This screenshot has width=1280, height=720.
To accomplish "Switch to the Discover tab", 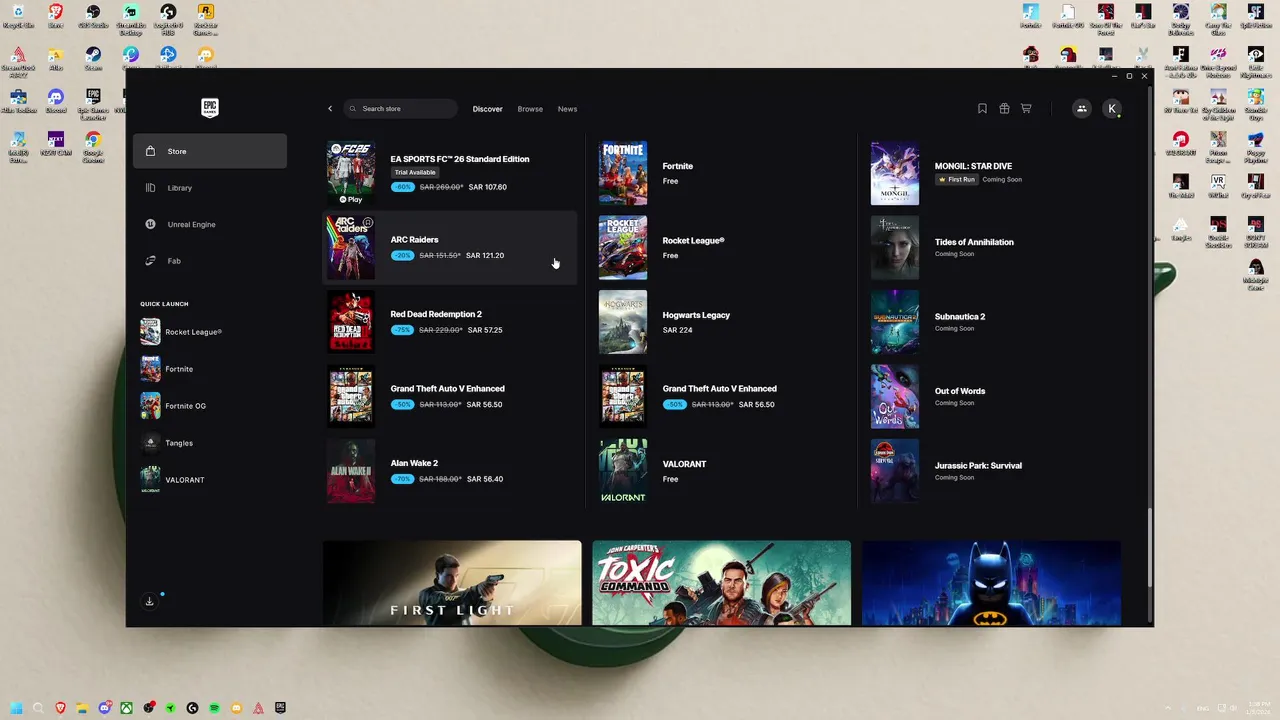I will (487, 109).
